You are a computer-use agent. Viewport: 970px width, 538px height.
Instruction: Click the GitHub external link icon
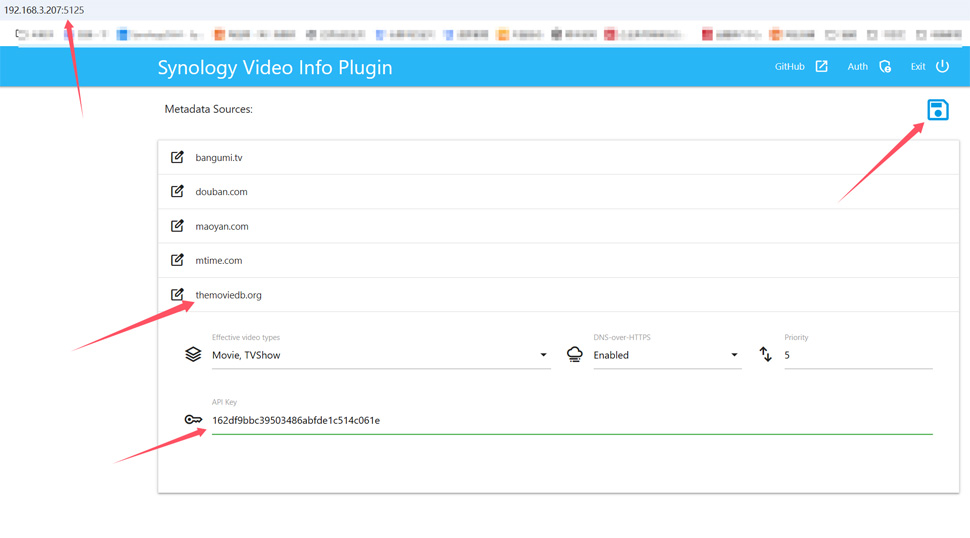tap(821, 67)
